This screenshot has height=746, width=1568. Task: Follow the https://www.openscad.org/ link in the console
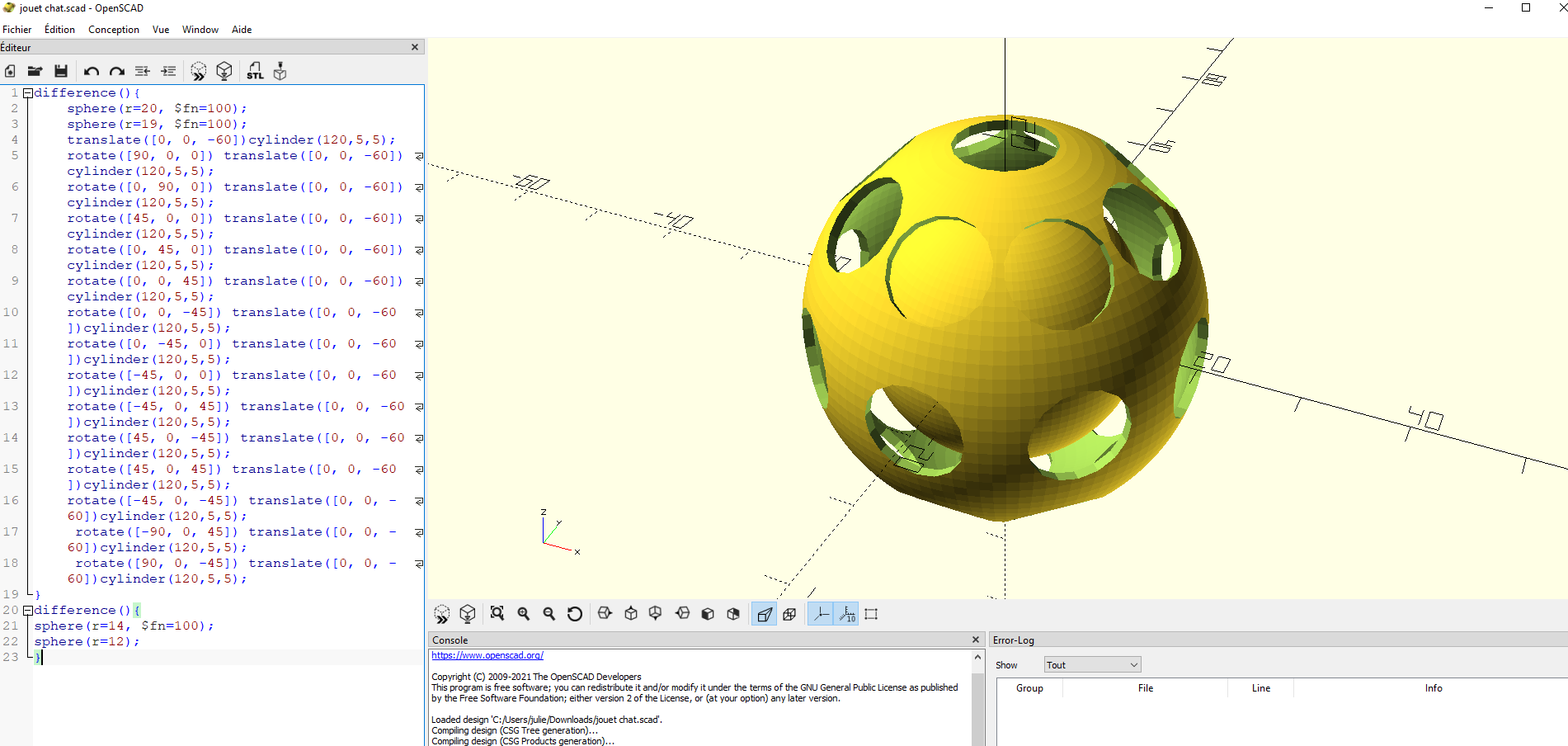[x=487, y=655]
